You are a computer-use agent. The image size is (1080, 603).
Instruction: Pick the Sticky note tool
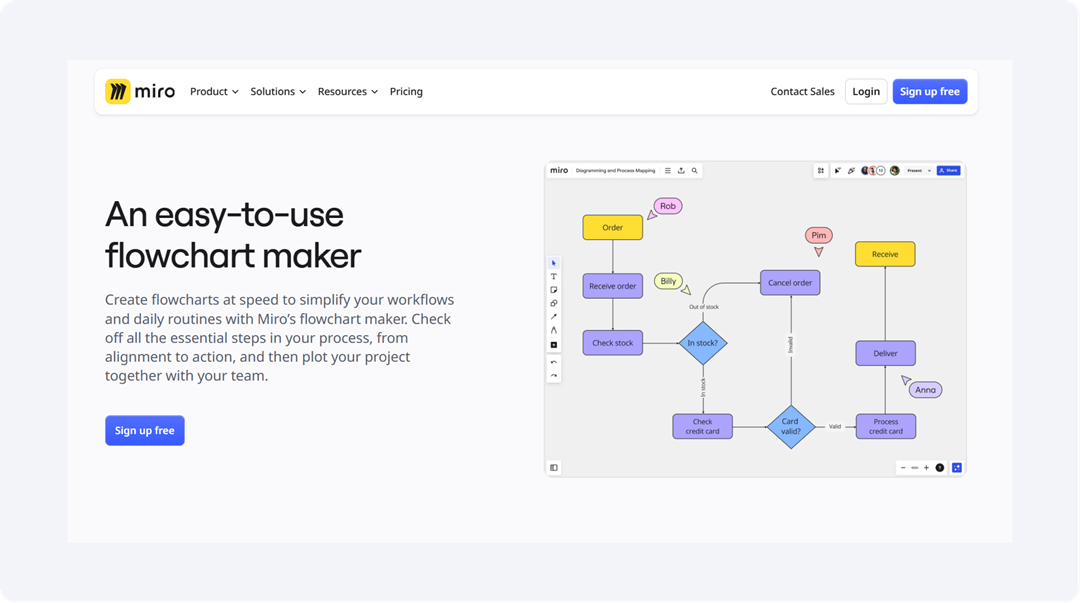[554, 290]
